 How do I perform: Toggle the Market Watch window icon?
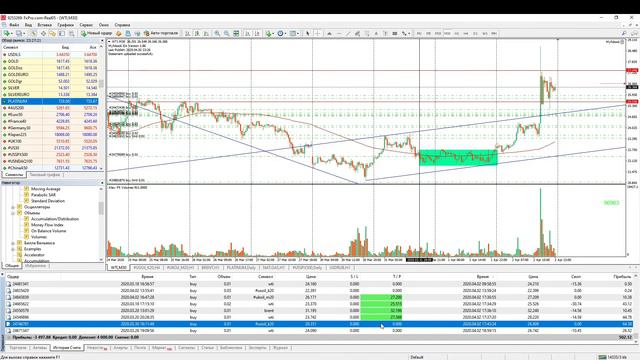[33, 33]
